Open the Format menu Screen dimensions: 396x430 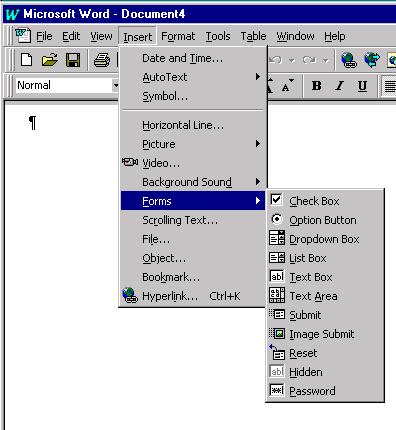pos(178,36)
